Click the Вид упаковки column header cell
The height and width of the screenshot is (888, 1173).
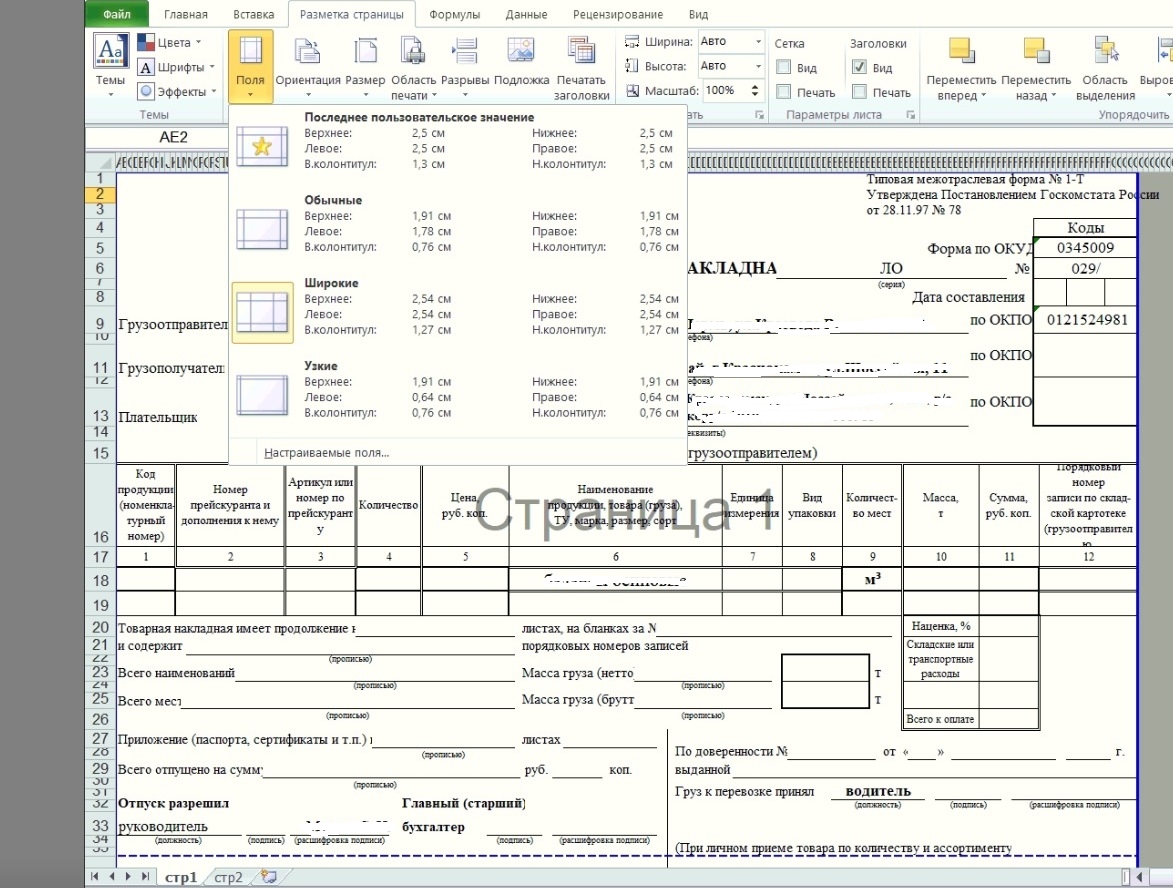[x=812, y=505]
